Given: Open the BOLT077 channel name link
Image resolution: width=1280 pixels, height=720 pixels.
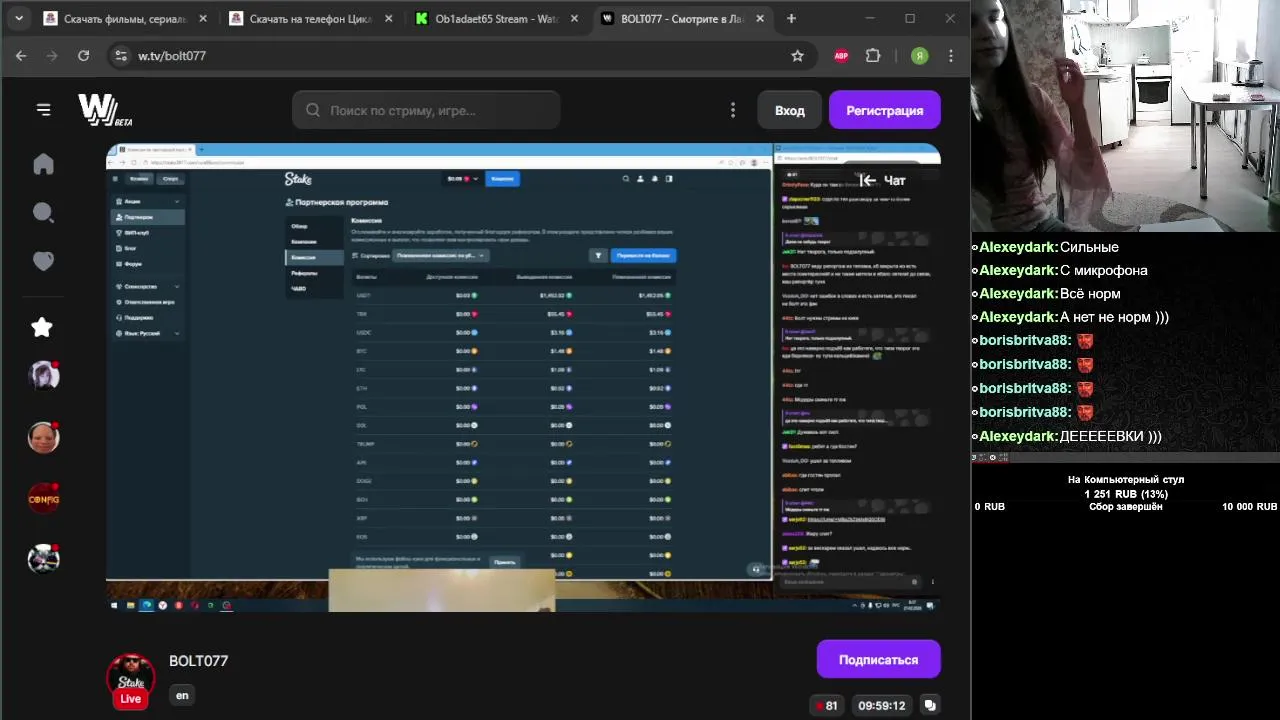Looking at the screenshot, I should click(x=199, y=661).
